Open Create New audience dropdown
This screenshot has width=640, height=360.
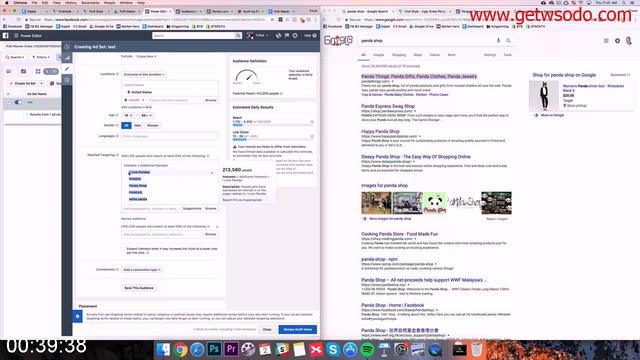coord(146,56)
